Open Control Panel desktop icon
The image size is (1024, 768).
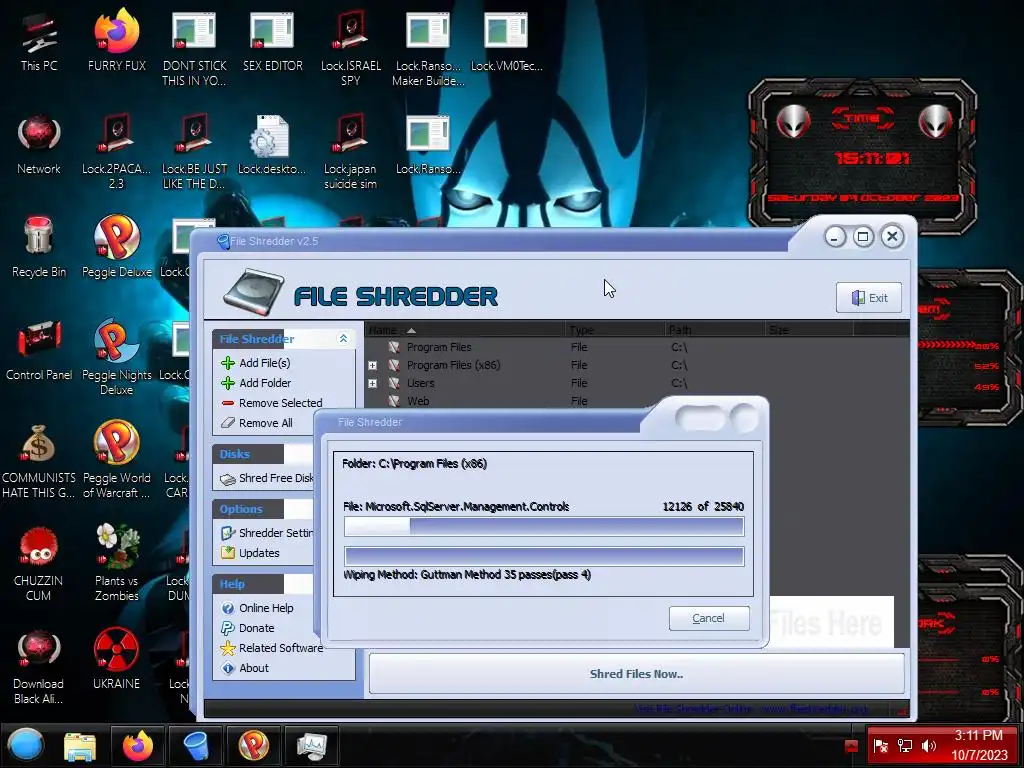39,350
